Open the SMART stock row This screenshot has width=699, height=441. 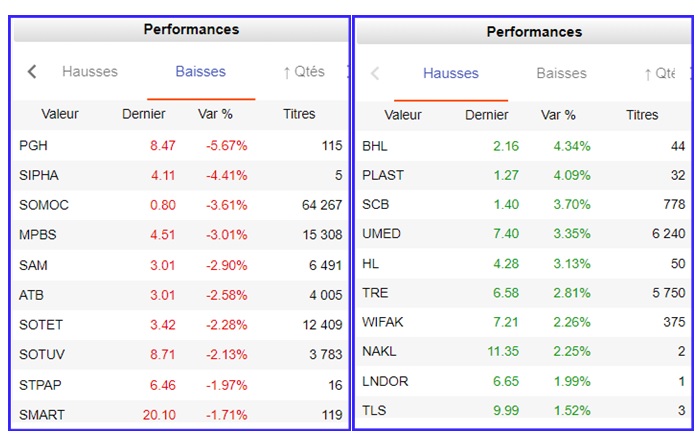(x=40, y=416)
